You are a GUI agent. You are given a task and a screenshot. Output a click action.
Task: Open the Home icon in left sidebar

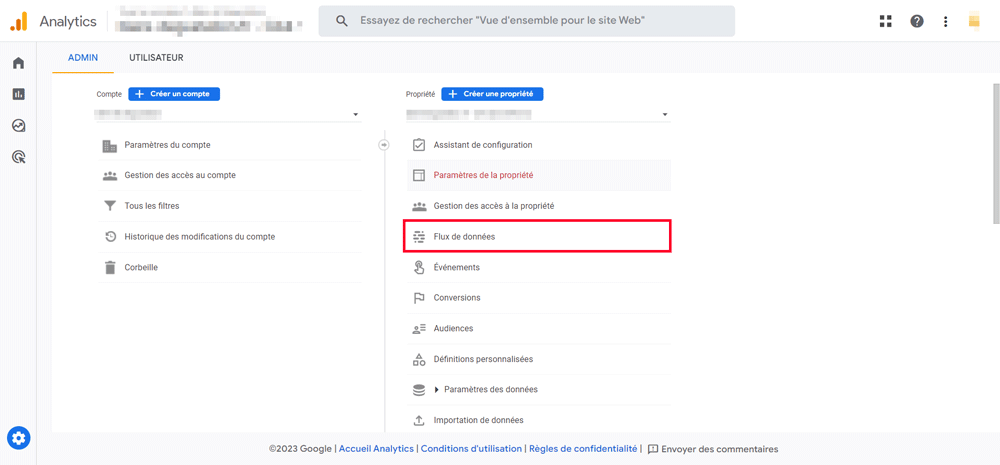(x=18, y=63)
